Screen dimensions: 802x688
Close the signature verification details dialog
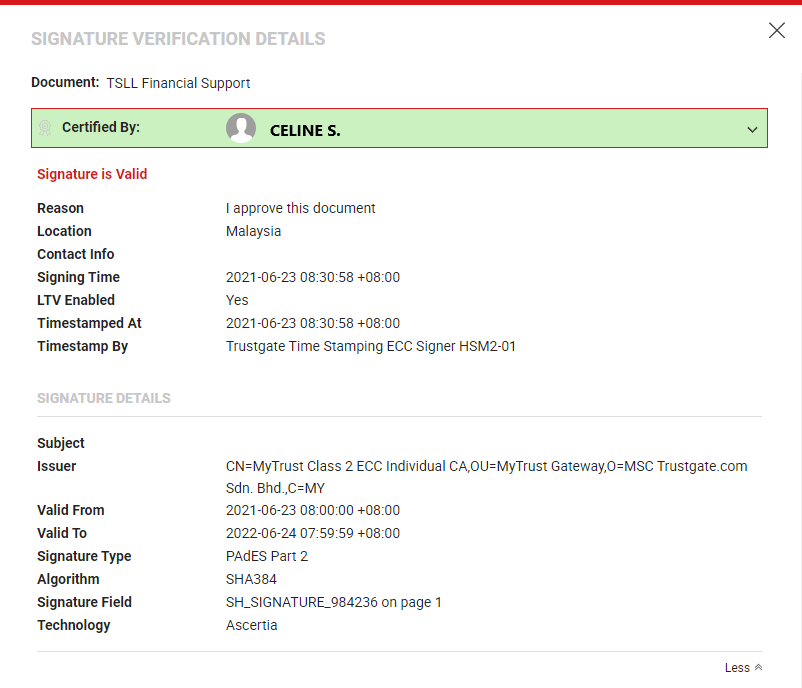[776, 30]
